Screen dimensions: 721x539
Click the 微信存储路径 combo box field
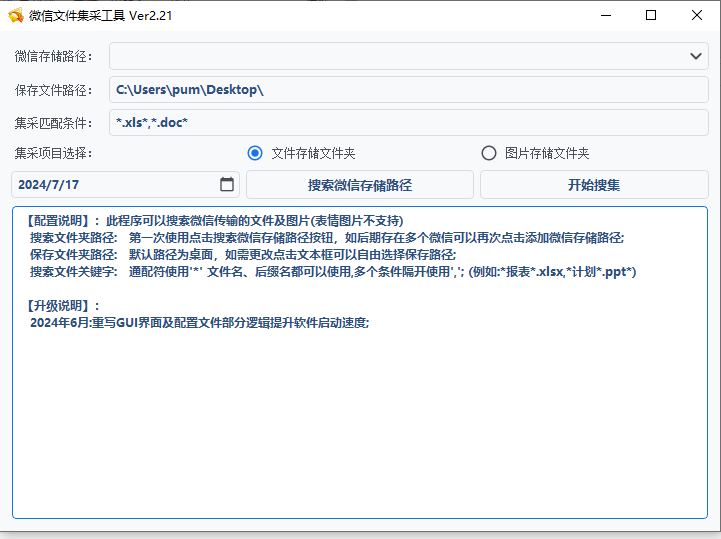click(408, 56)
